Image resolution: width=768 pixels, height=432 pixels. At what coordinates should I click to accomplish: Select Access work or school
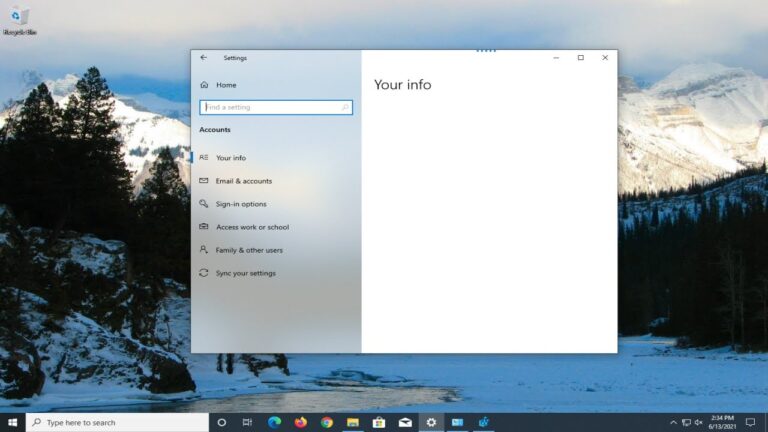point(252,227)
